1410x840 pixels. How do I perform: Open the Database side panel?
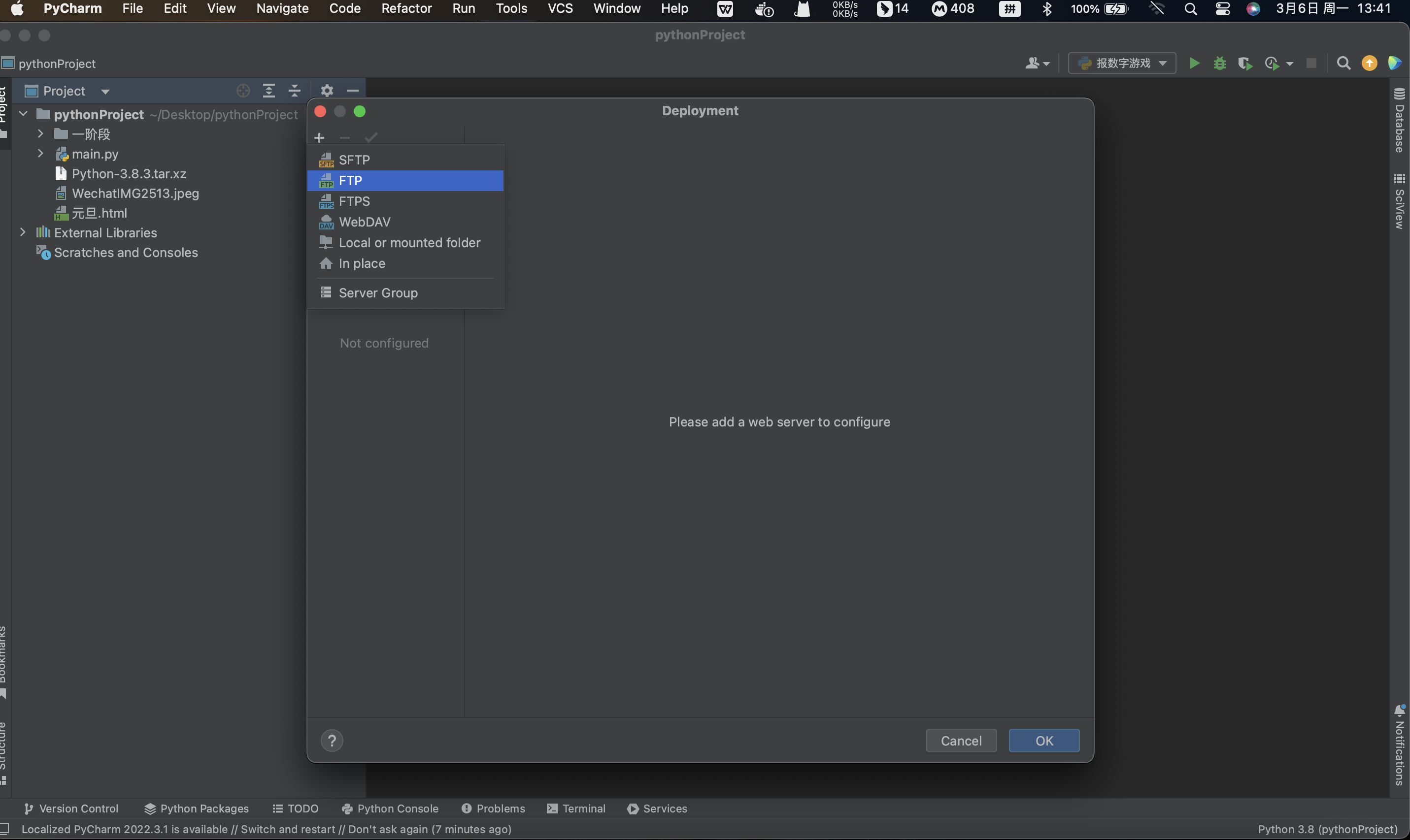[1400, 121]
